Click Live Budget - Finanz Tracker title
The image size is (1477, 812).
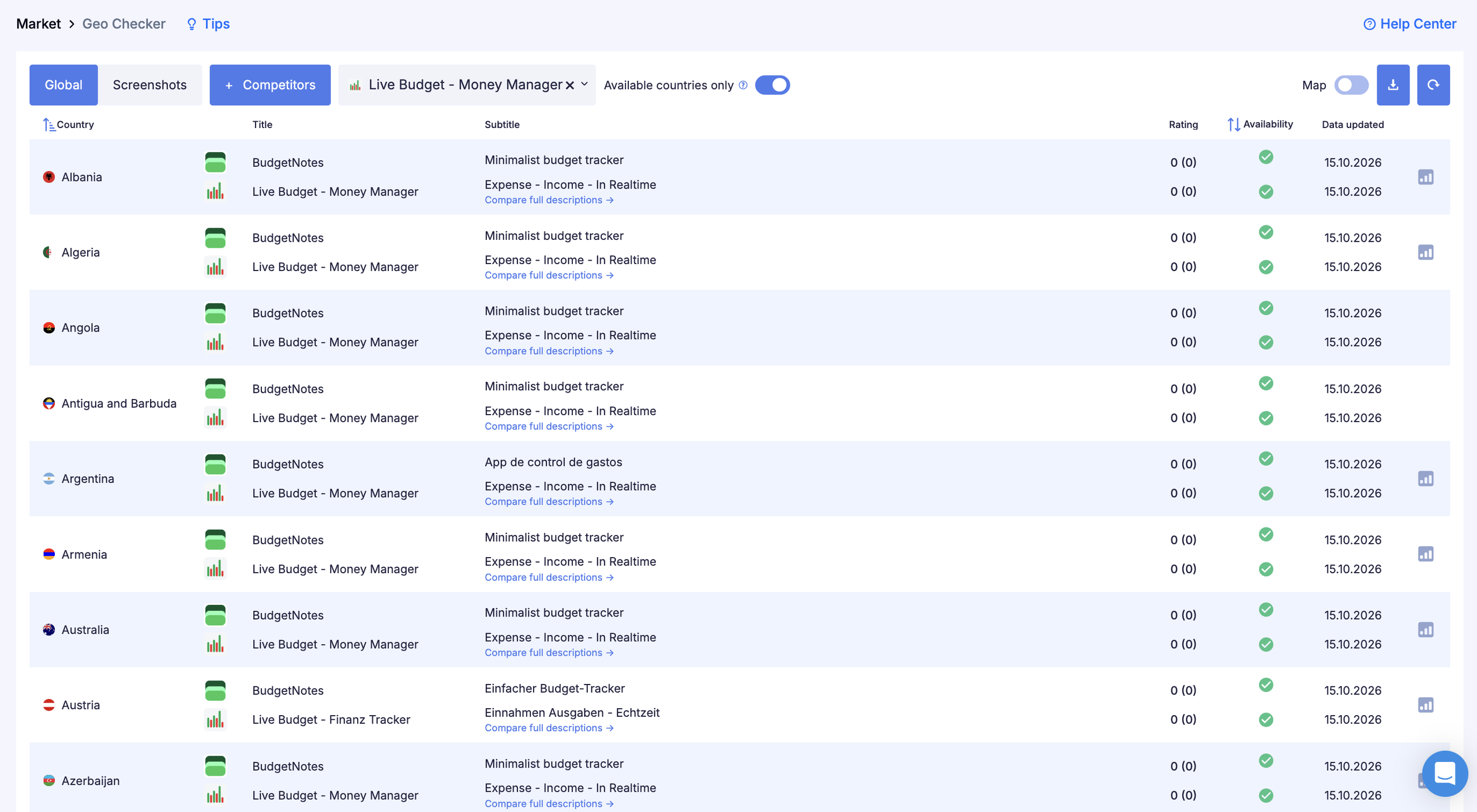331,720
